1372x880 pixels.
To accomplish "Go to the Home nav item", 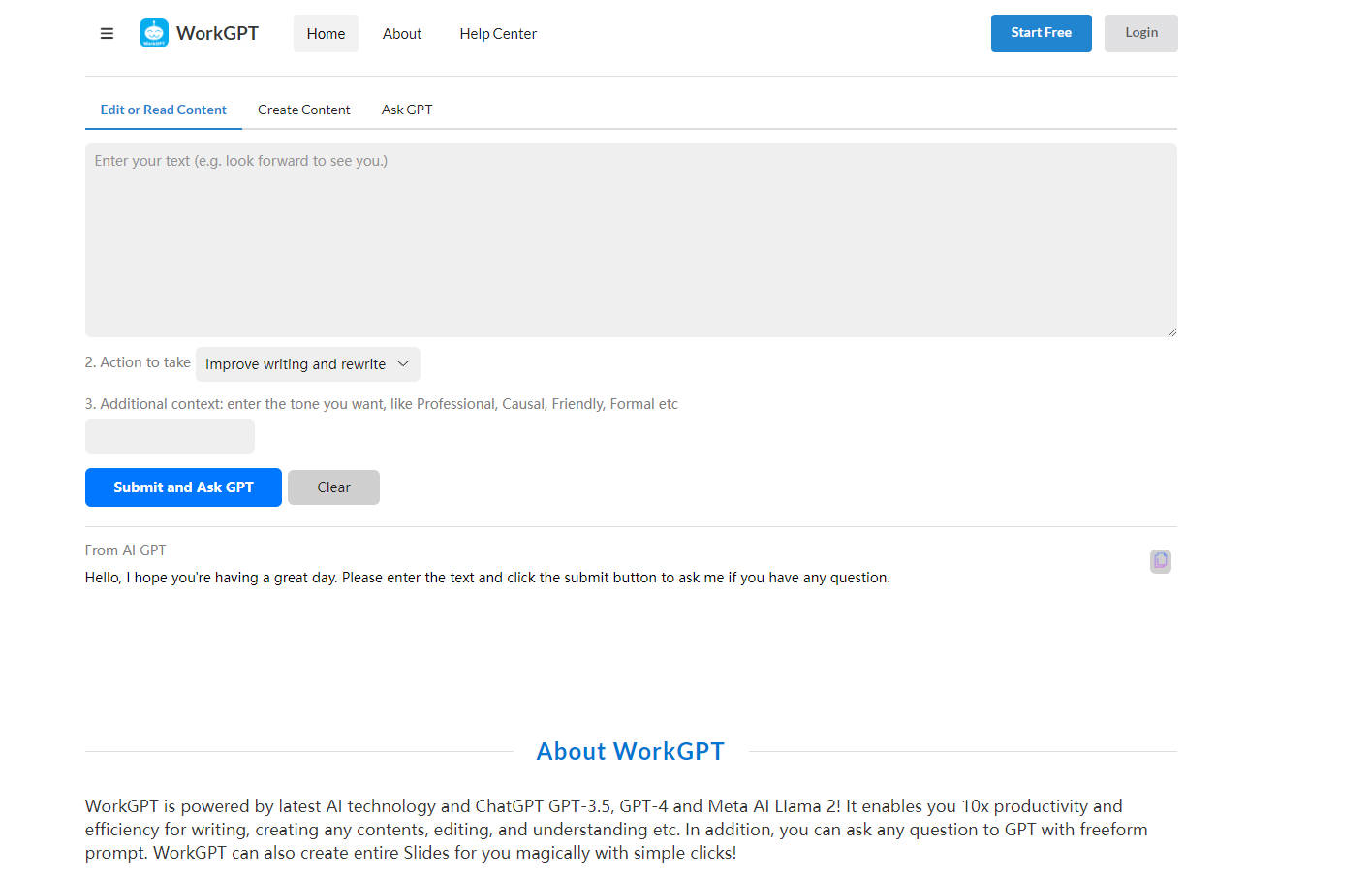I will (326, 34).
